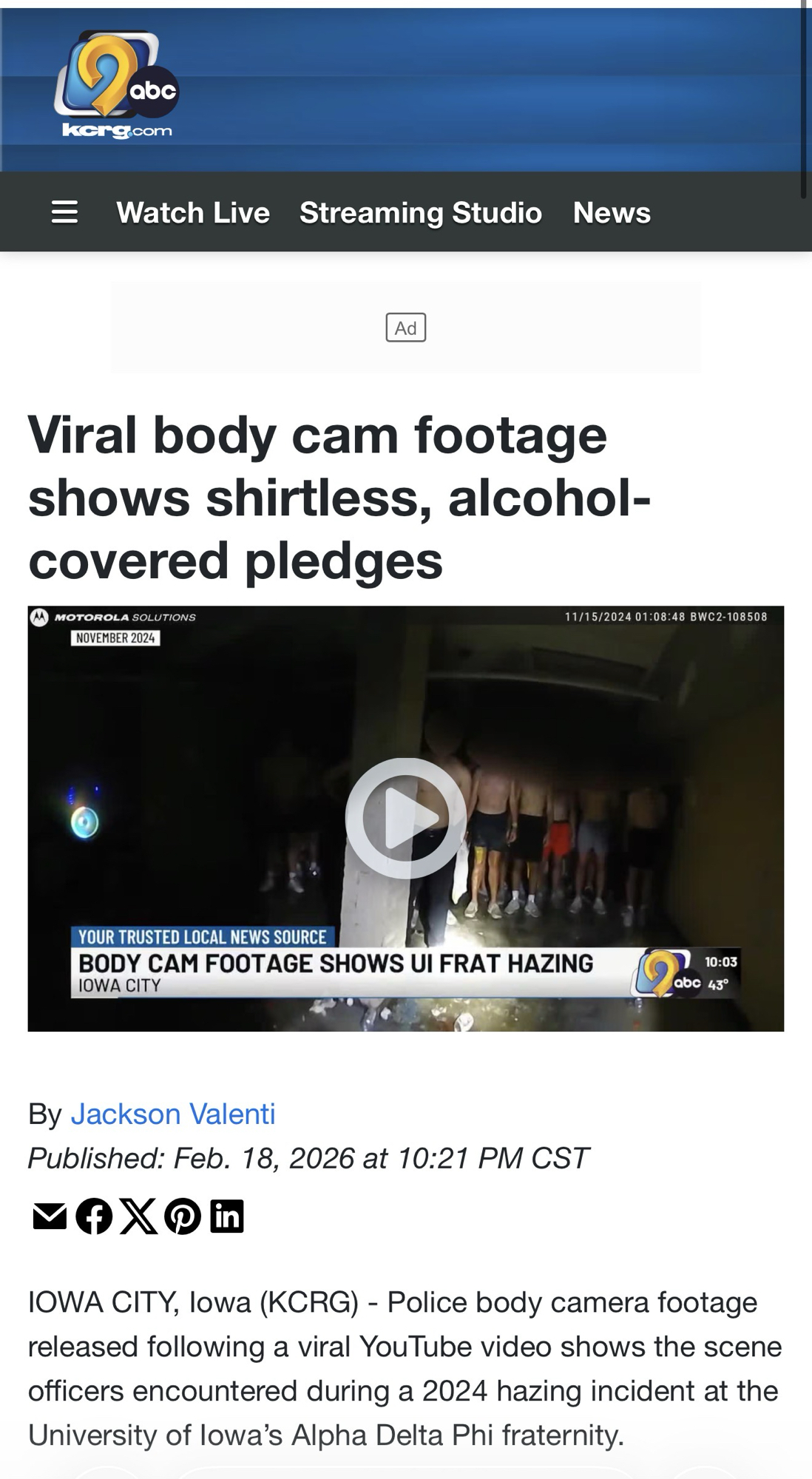Share the article on Facebook
Screen dimensions: 812x1479
pyautogui.click(x=94, y=1216)
